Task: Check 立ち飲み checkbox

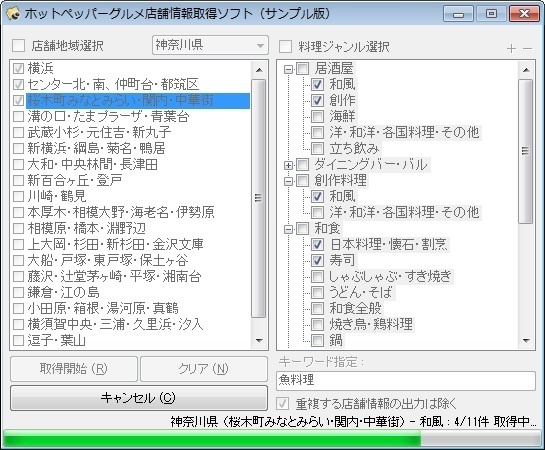Action: pos(317,148)
